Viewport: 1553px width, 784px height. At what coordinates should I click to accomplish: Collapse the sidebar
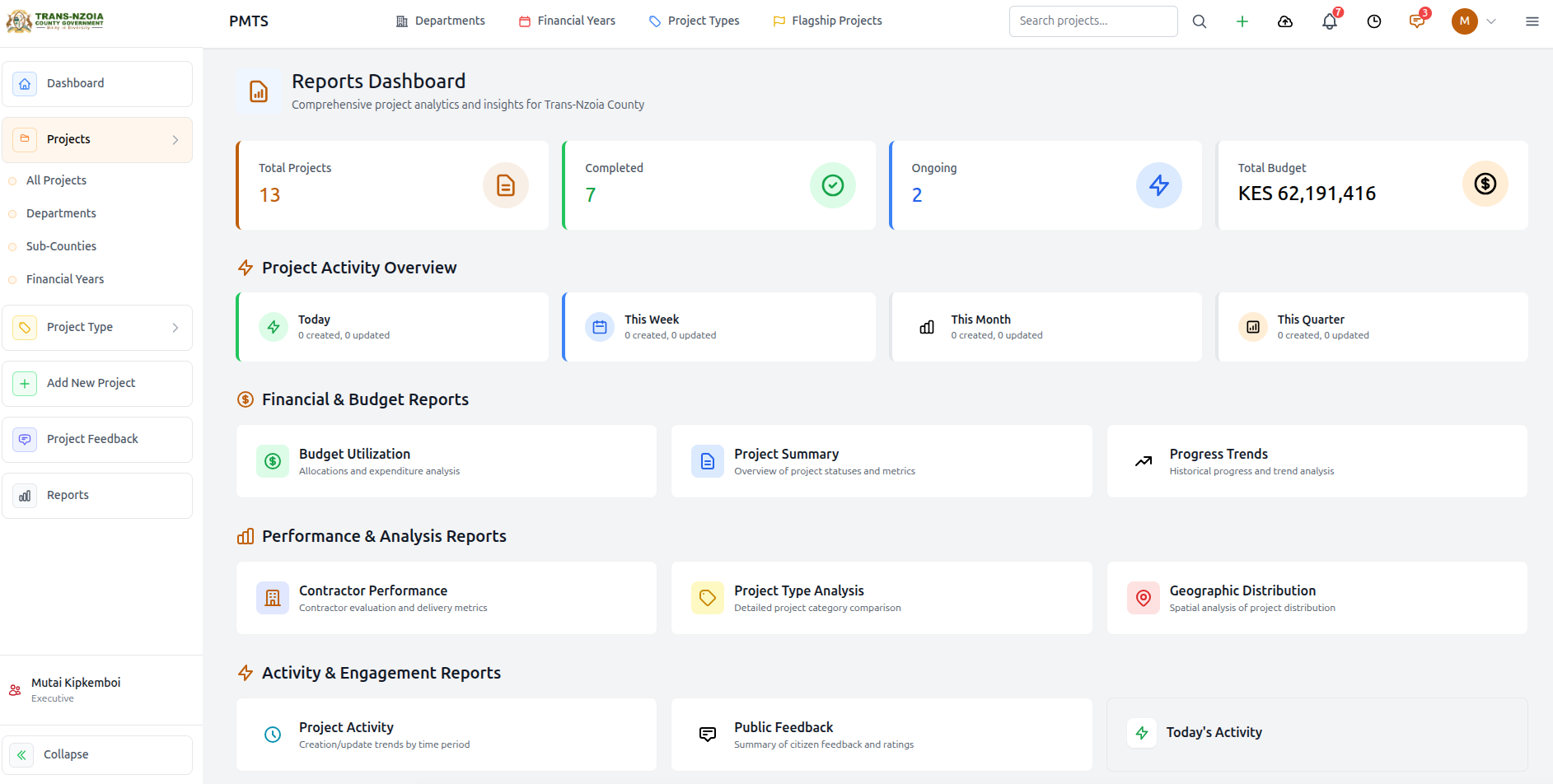click(x=97, y=755)
